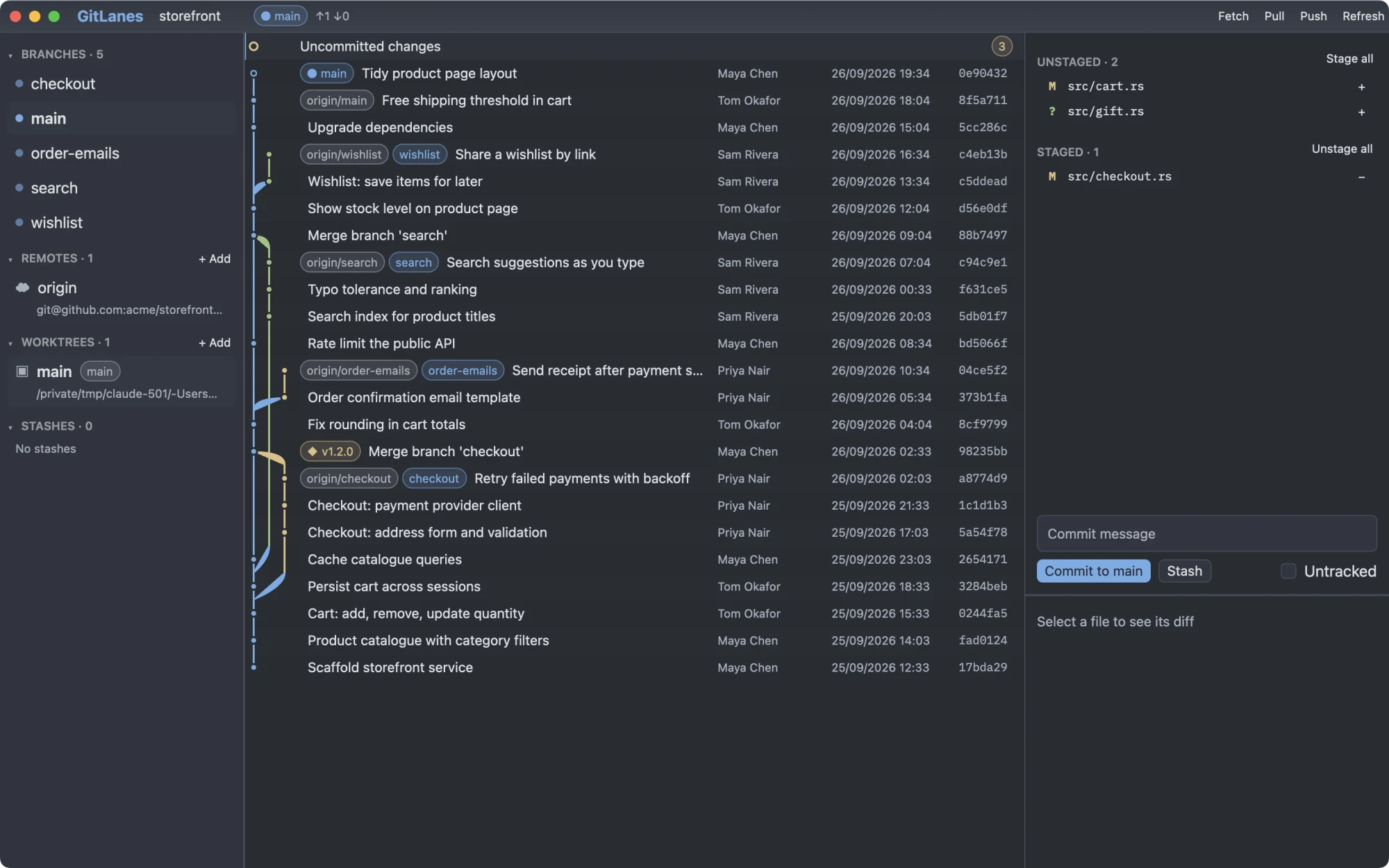The width and height of the screenshot is (1389, 868).
Task: Collapse the WORKTREES section
Action: 10,343
